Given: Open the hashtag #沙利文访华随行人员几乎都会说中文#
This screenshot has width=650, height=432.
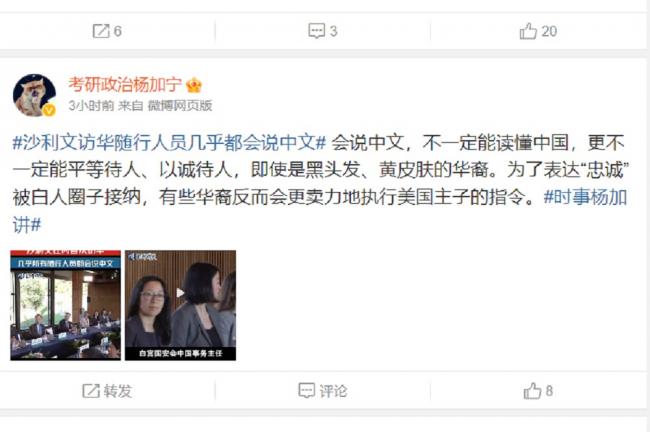Looking at the screenshot, I should pyautogui.click(x=170, y=143).
